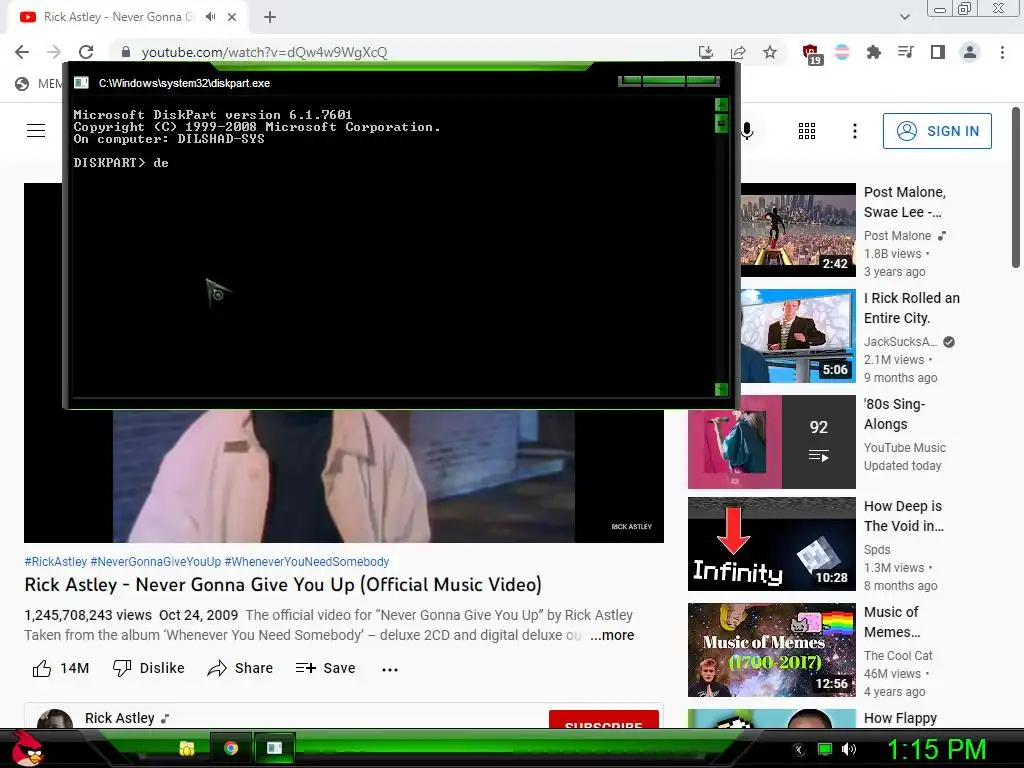The height and width of the screenshot is (768, 1024).
Task: Open the Extensions puzzle piece menu
Action: tap(873, 52)
